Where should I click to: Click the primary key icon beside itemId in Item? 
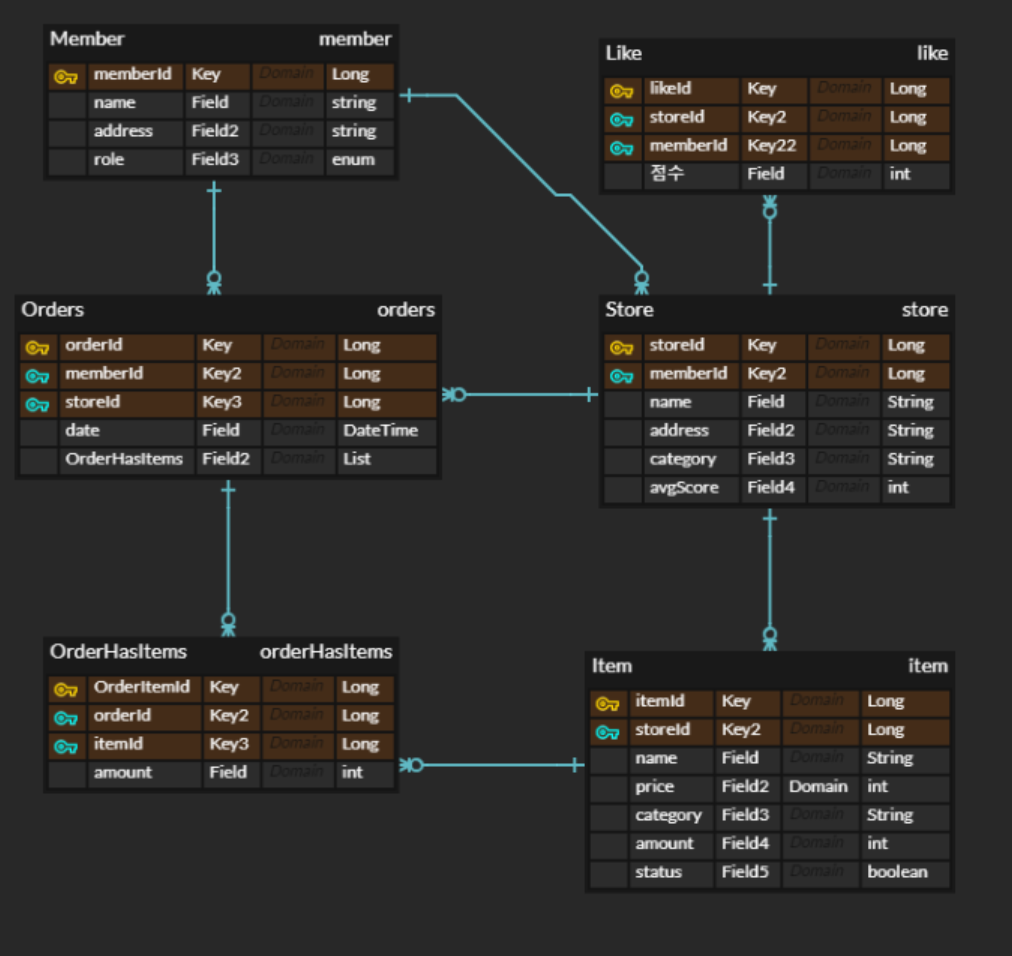[x=609, y=701]
